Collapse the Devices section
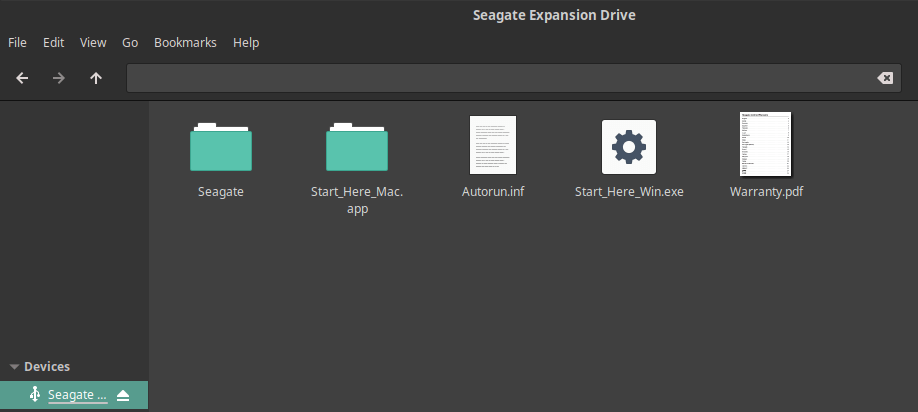Viewport: 918px width, 412px height. tap(15, 367)
